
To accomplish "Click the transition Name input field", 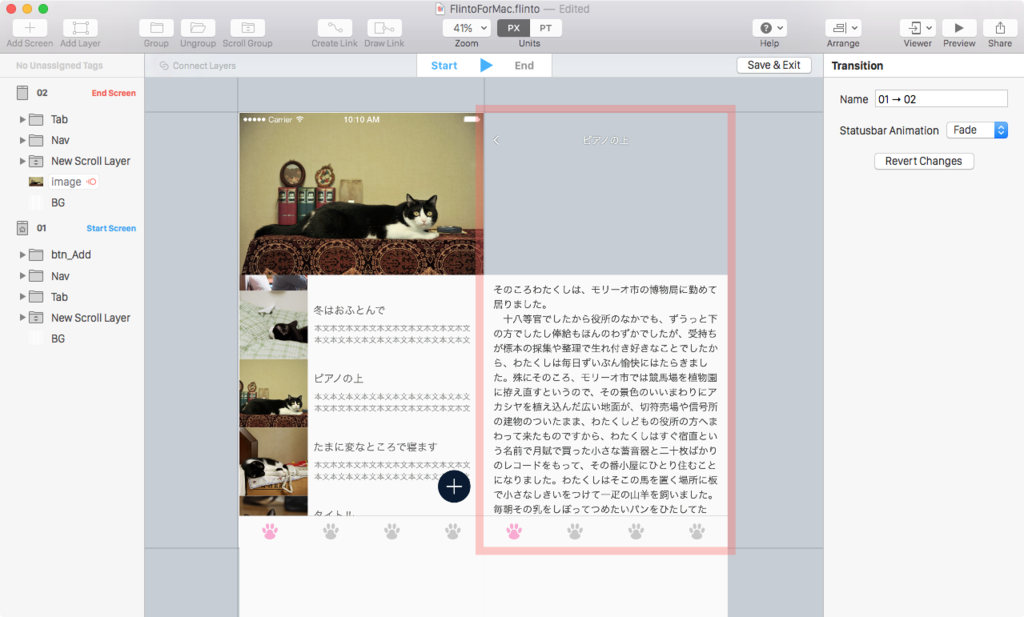I will [941, 99].
